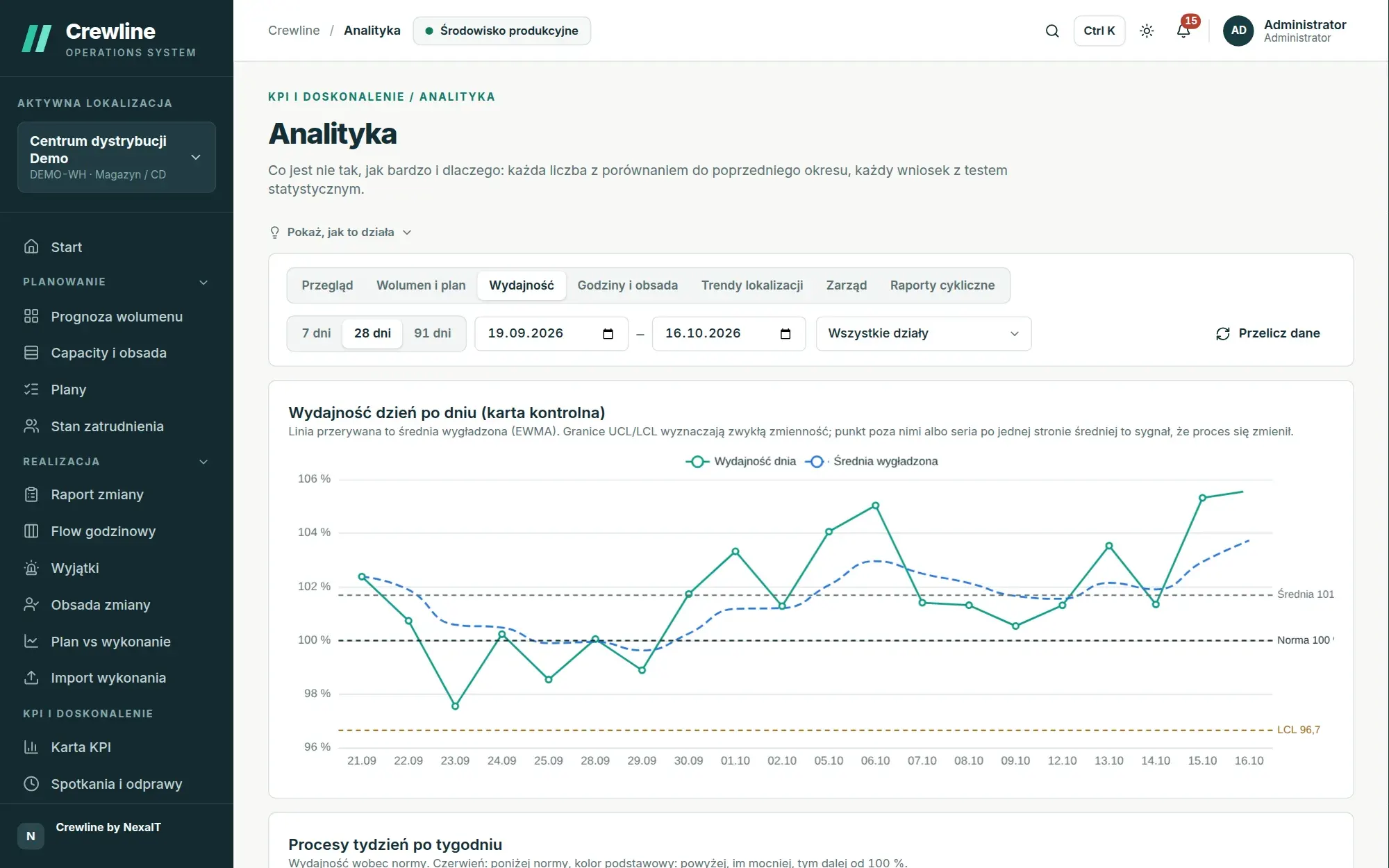
Task: Select the 7 dni range option
Action: [316, 333]
